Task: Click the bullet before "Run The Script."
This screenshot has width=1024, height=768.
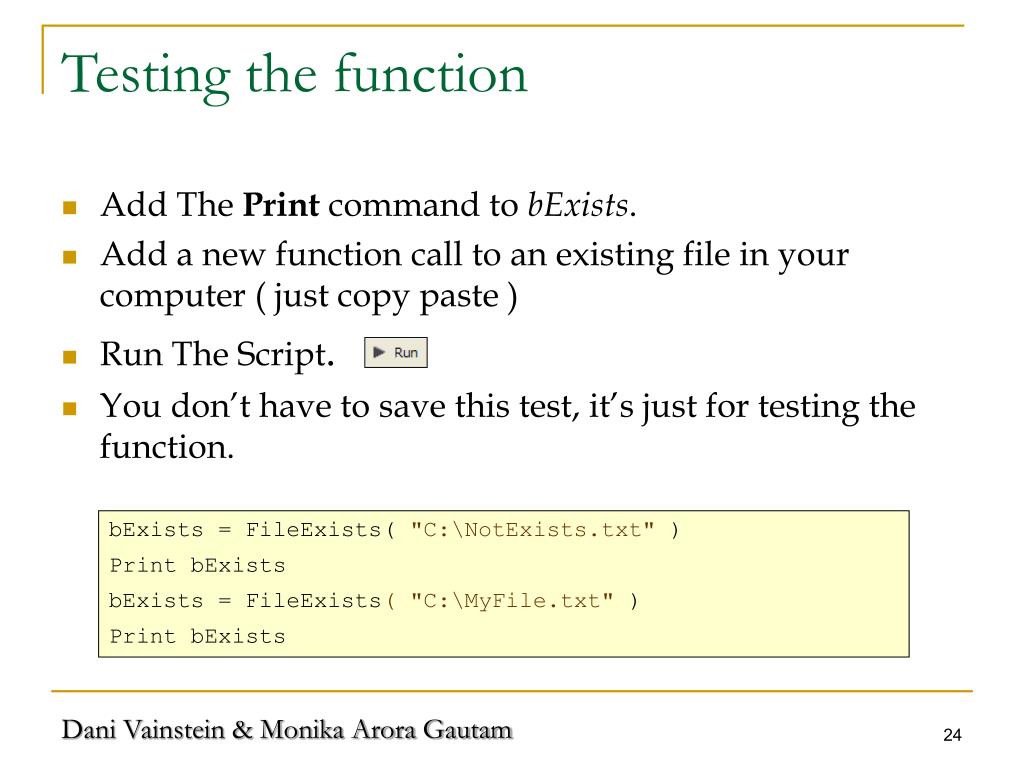Action: point(69,356)
